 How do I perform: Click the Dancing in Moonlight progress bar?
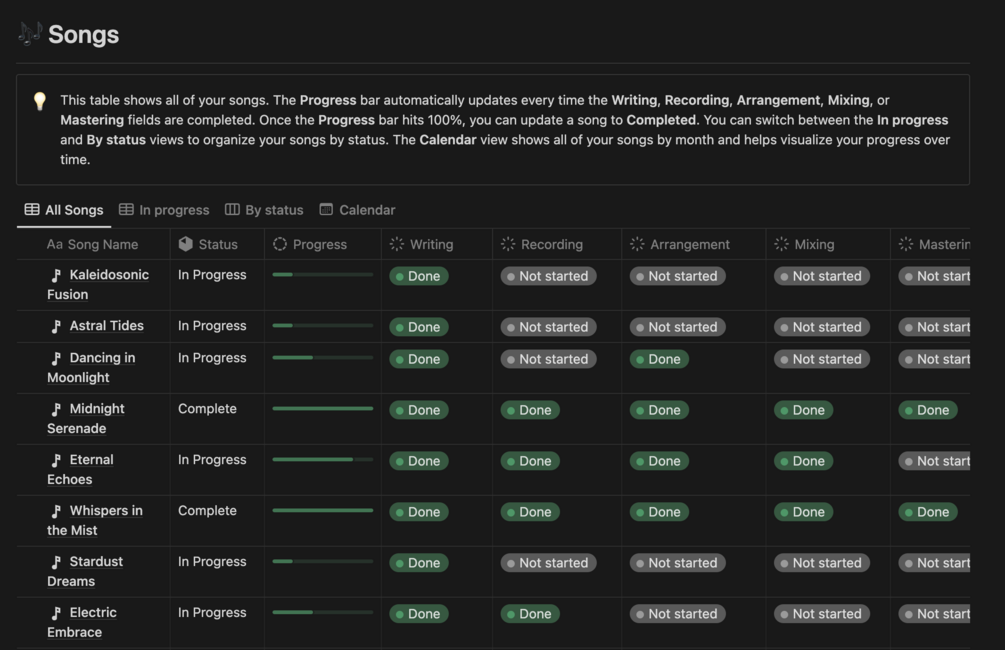322,358
